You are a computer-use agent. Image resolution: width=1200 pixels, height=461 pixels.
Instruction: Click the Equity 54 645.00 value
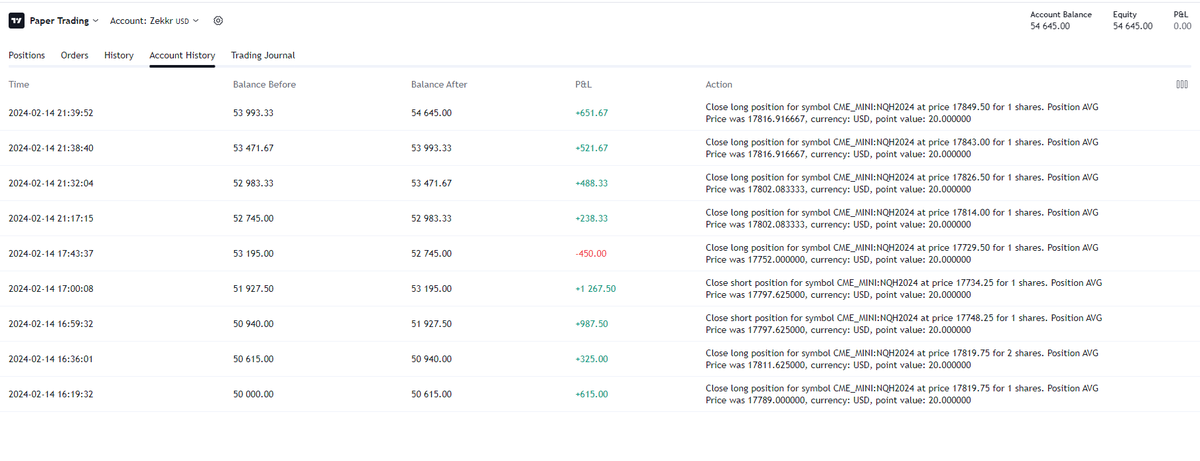tap(1133, 26)
